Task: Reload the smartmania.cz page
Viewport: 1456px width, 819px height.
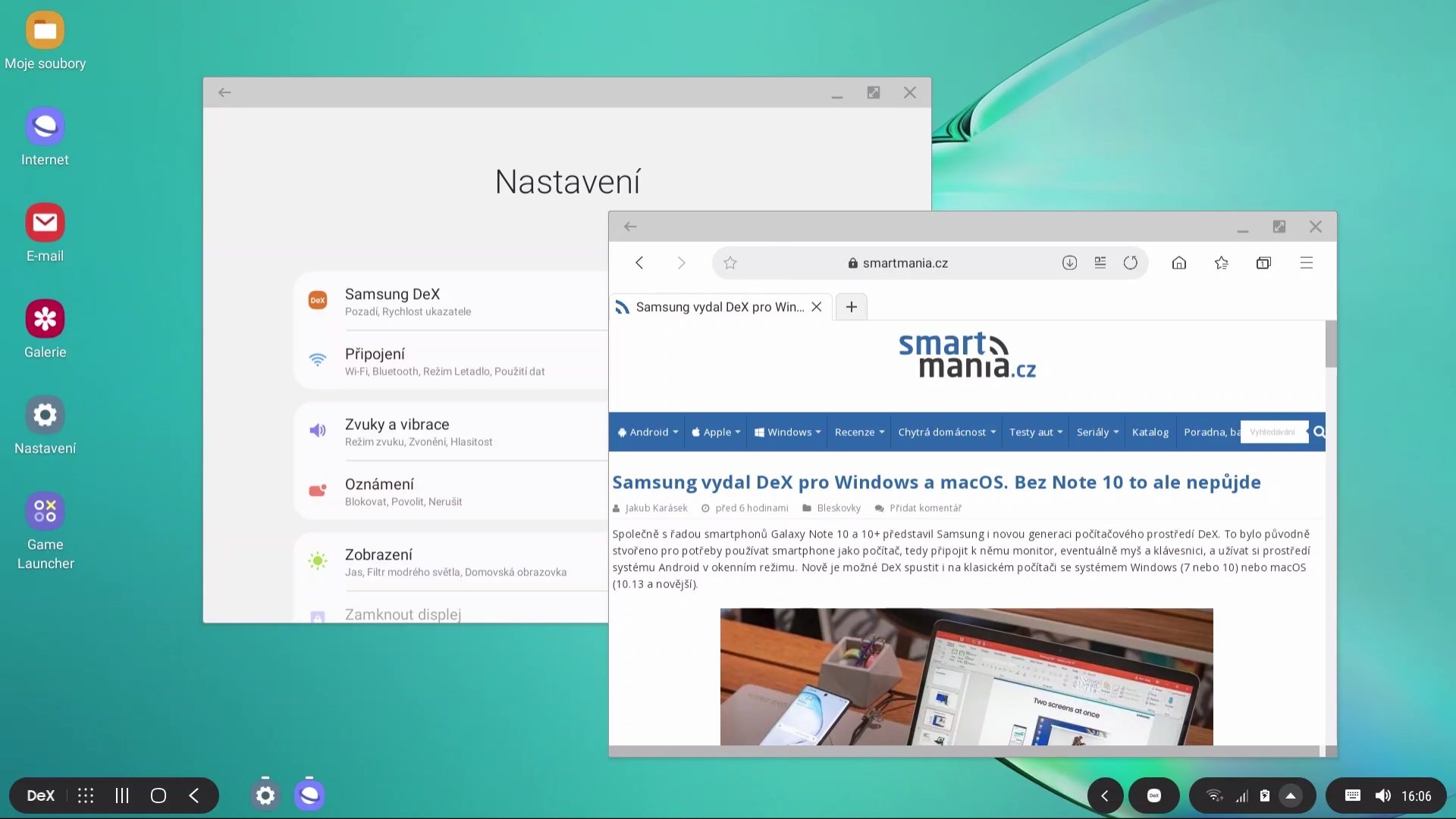Action: (1131, 263)
